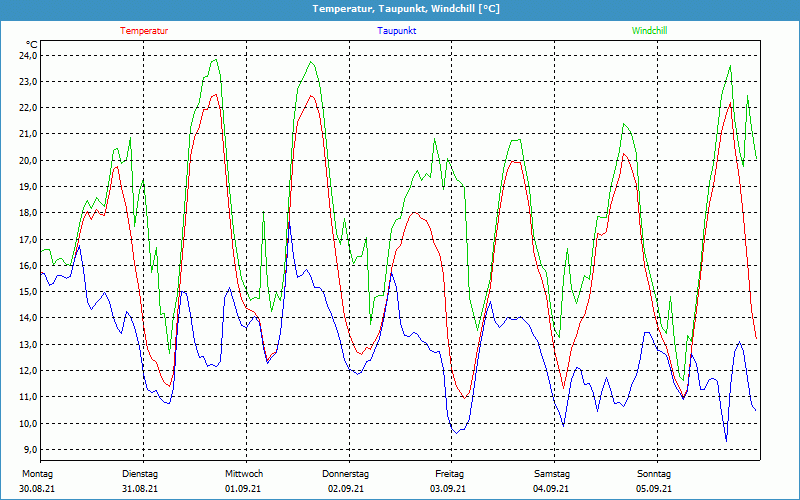
Task: Click the y-axis label 12,0
Action: tap(28, 370)
